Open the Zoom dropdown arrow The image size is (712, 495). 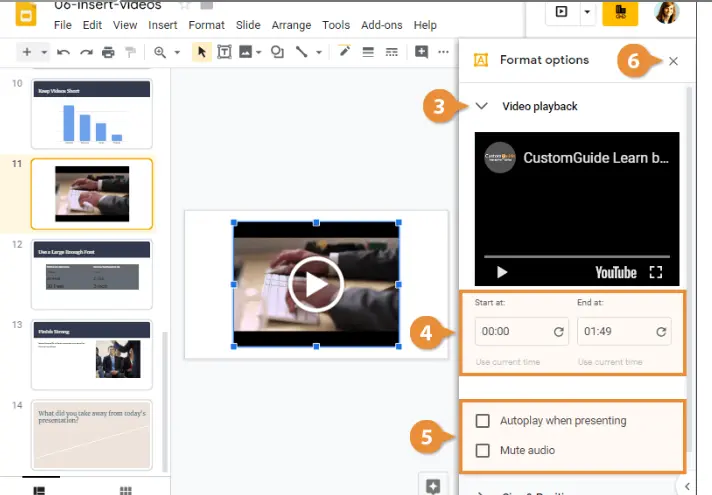177,52
